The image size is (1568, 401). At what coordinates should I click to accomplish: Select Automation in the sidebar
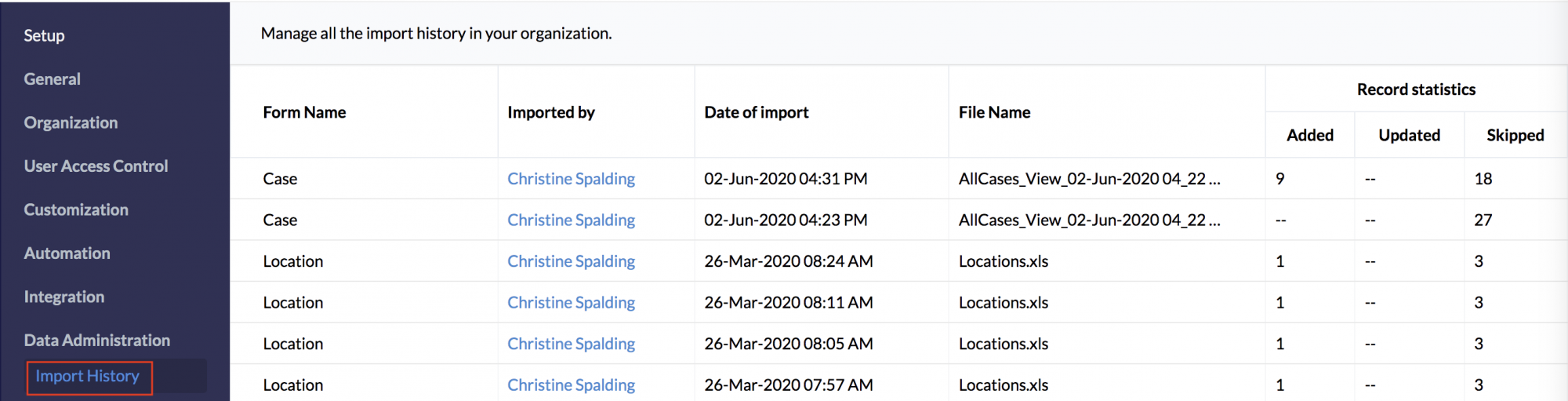[x=67, y=253]
